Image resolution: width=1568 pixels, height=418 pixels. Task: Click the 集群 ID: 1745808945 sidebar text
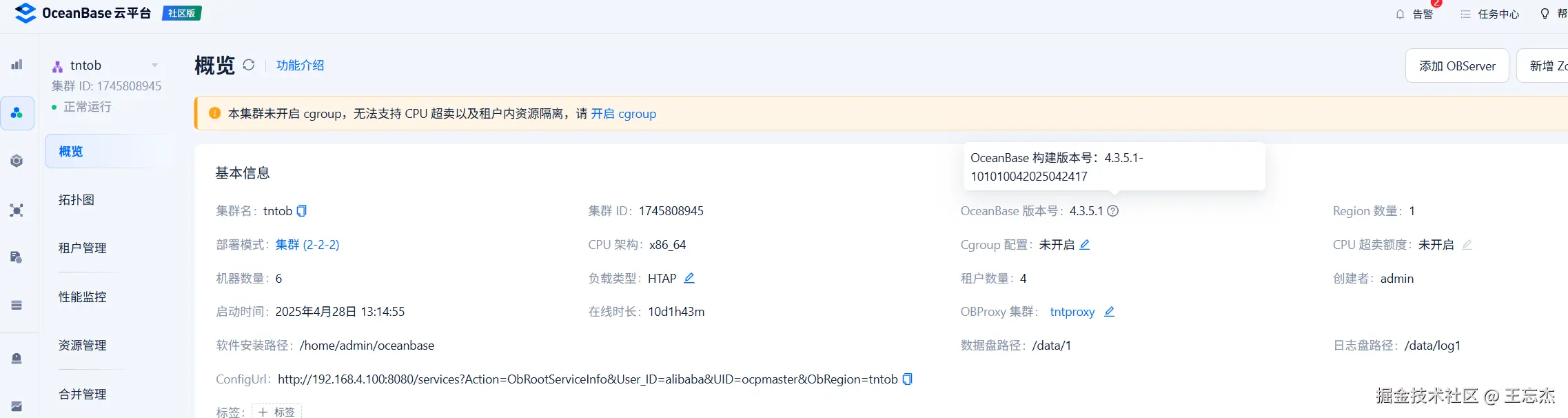[x=106, y=86]
